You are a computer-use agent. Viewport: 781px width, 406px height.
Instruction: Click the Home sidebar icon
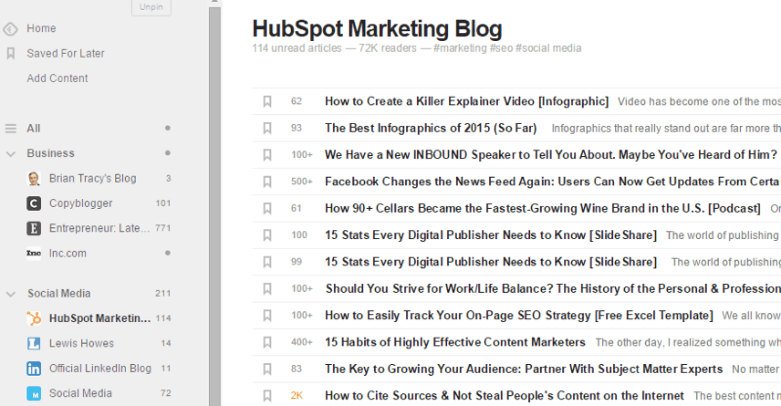[x=10, y=29]
